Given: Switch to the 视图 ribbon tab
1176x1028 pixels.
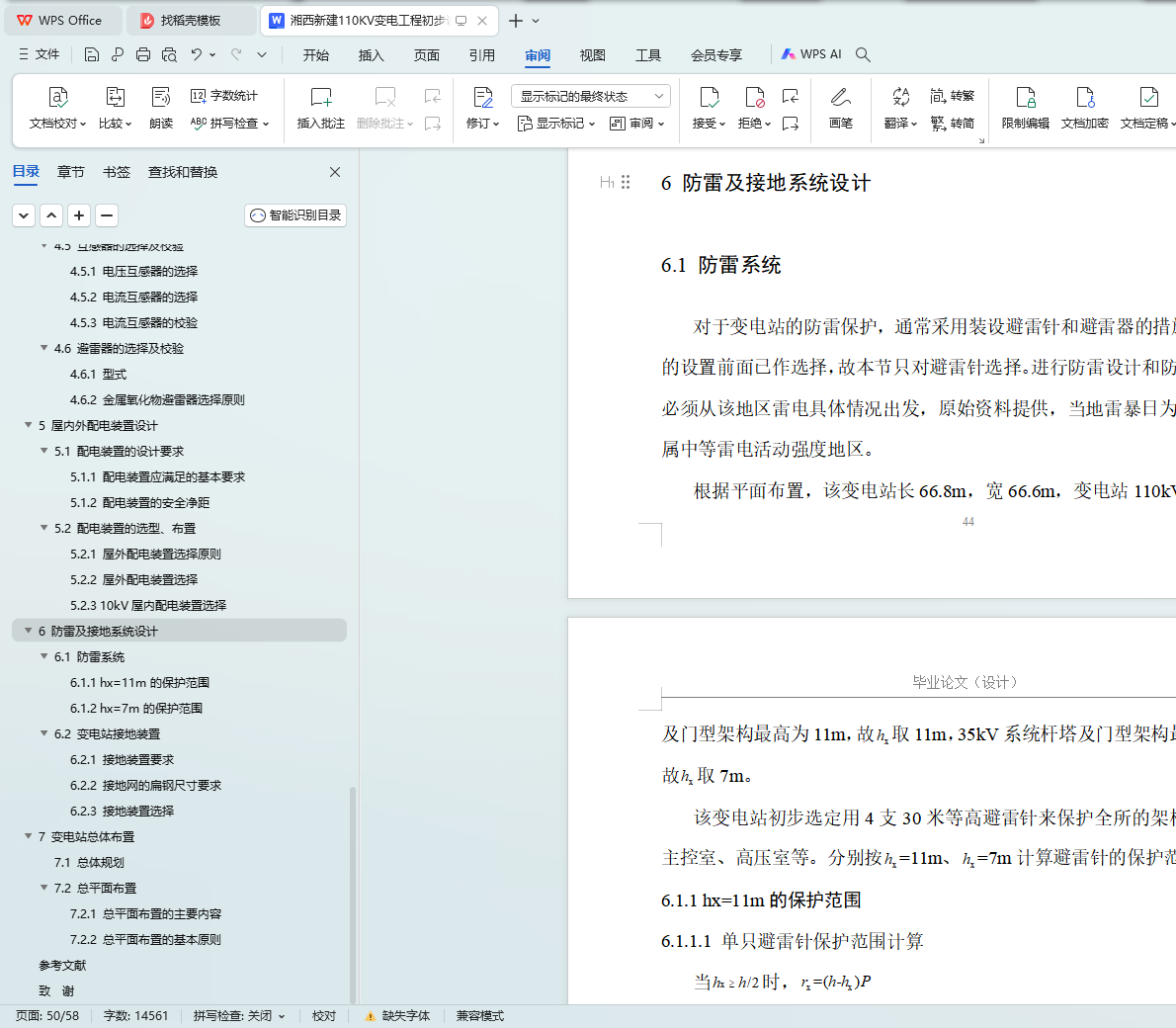Looking at the screenshot, I should tap(593, 54).
